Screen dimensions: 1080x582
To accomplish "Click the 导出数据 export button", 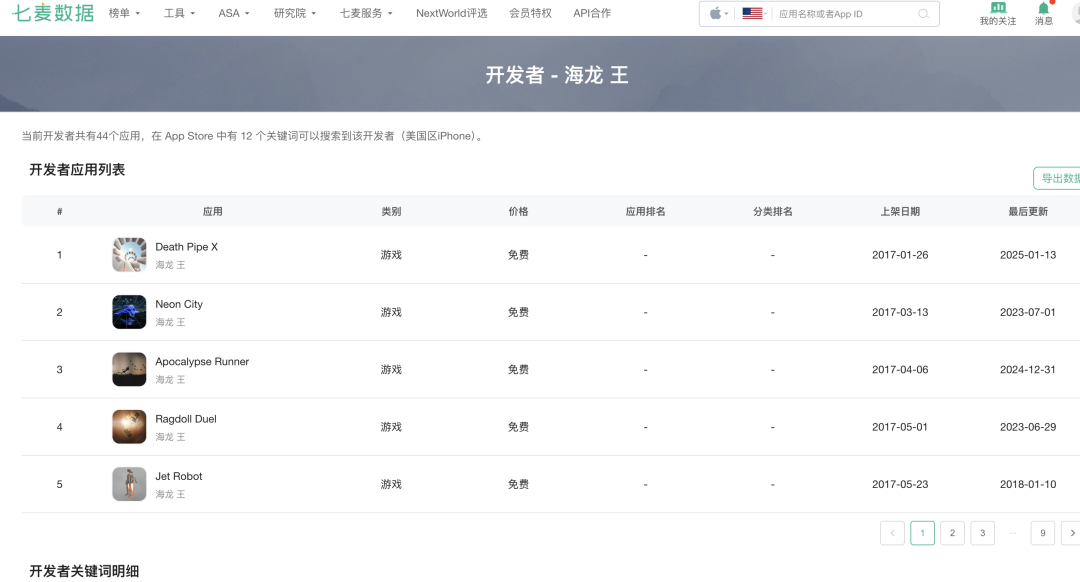I will pyautogui.click(x=1057, y=178).
